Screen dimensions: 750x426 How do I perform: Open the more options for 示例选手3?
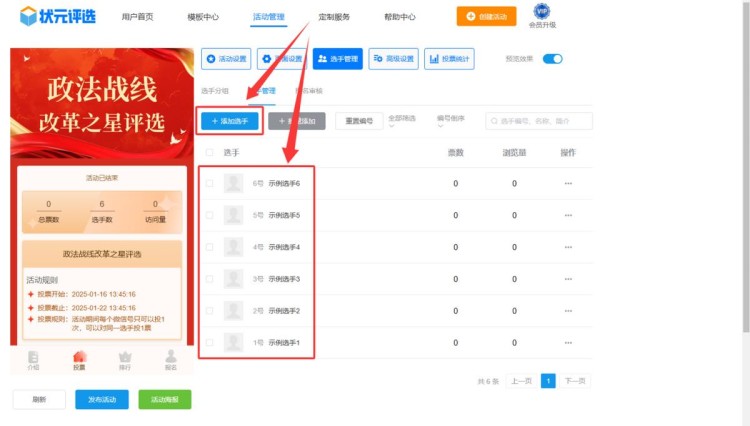568,279
